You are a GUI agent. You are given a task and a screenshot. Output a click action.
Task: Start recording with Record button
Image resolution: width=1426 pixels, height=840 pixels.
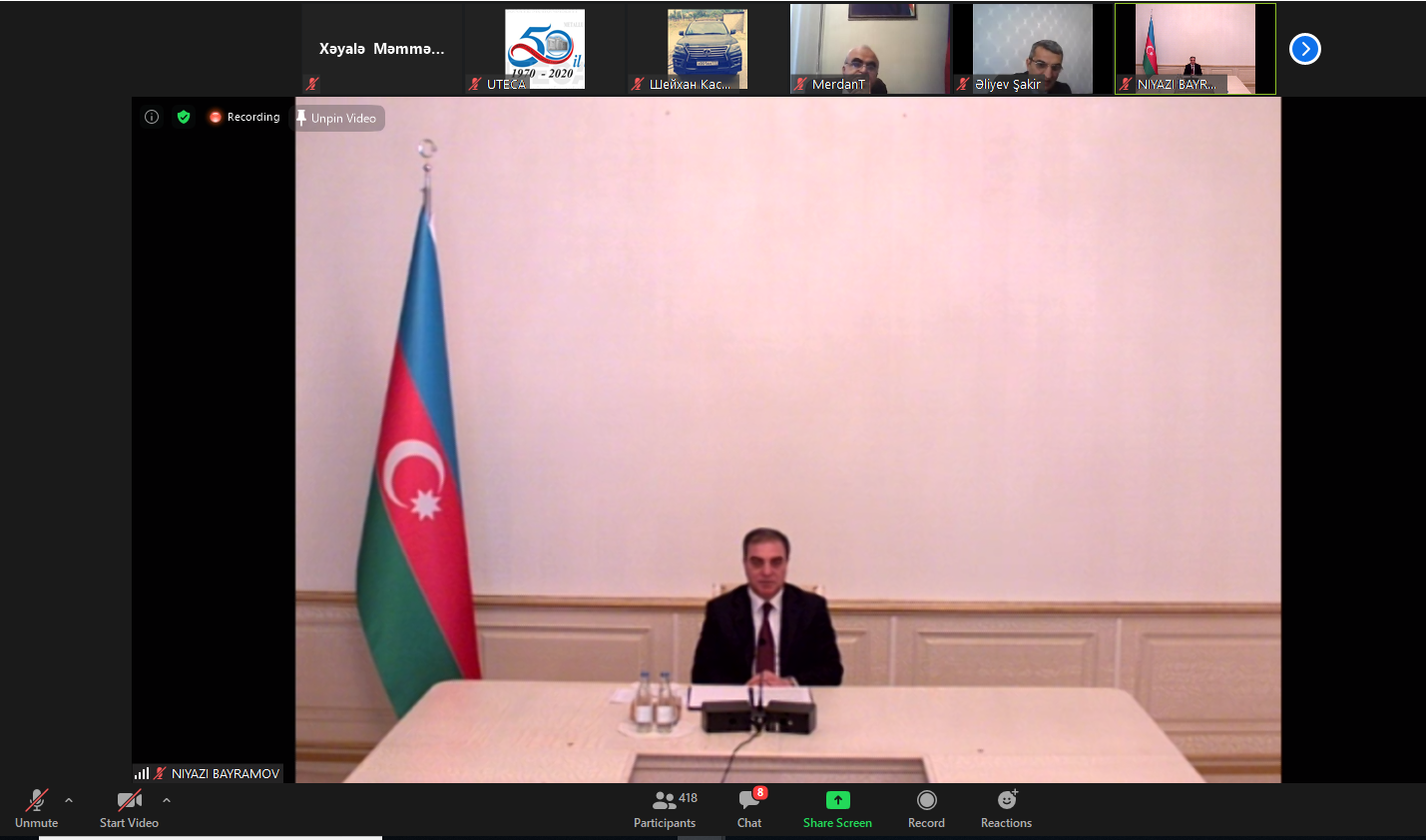926,809
